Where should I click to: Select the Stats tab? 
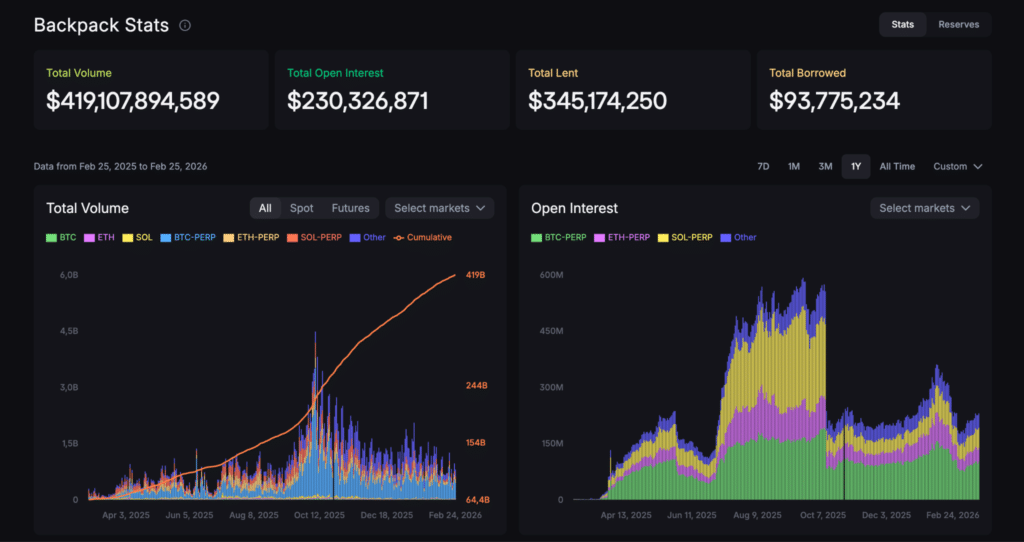(903, 25)
